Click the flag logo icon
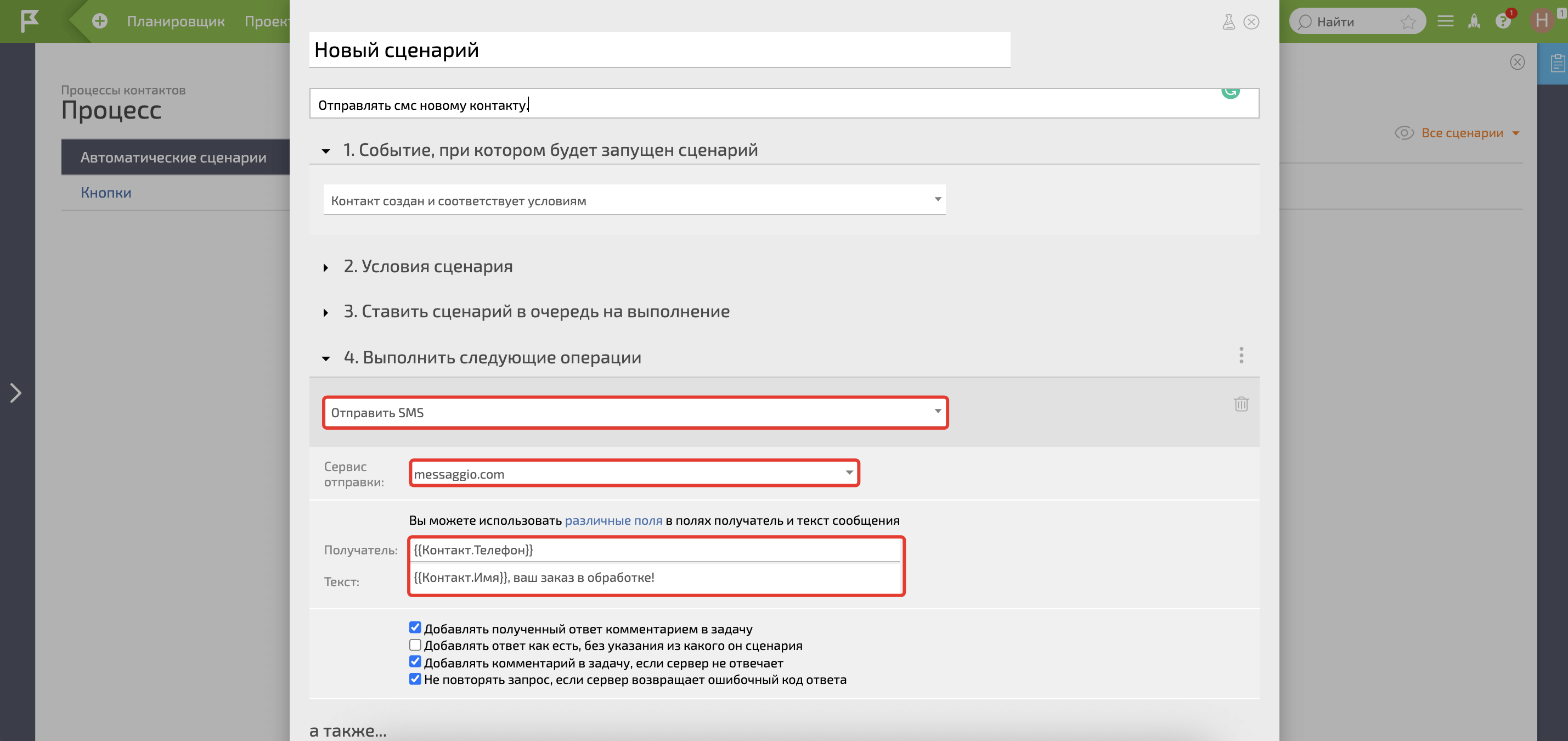This screenshot has height=741, width=1568. coord(29,21)
